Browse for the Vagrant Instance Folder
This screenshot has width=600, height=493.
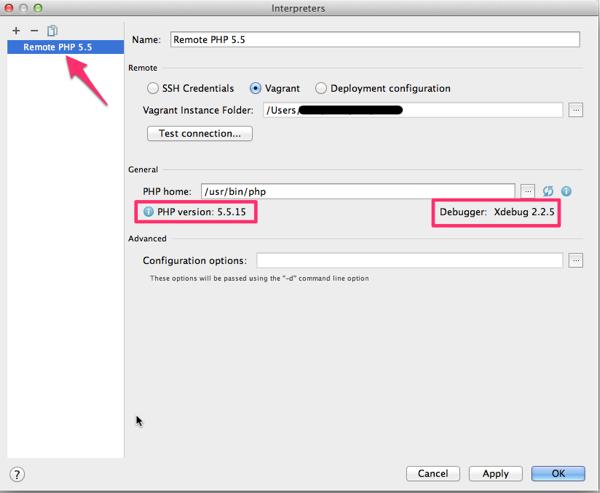[575, 110]
